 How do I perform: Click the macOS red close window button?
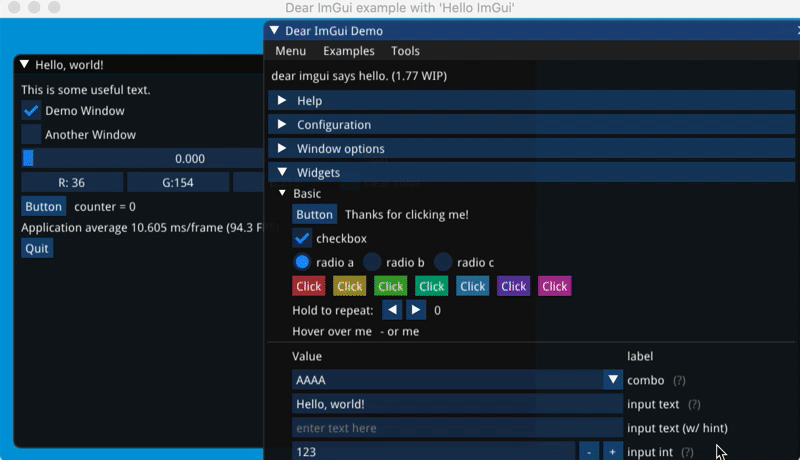pos(14,7)
